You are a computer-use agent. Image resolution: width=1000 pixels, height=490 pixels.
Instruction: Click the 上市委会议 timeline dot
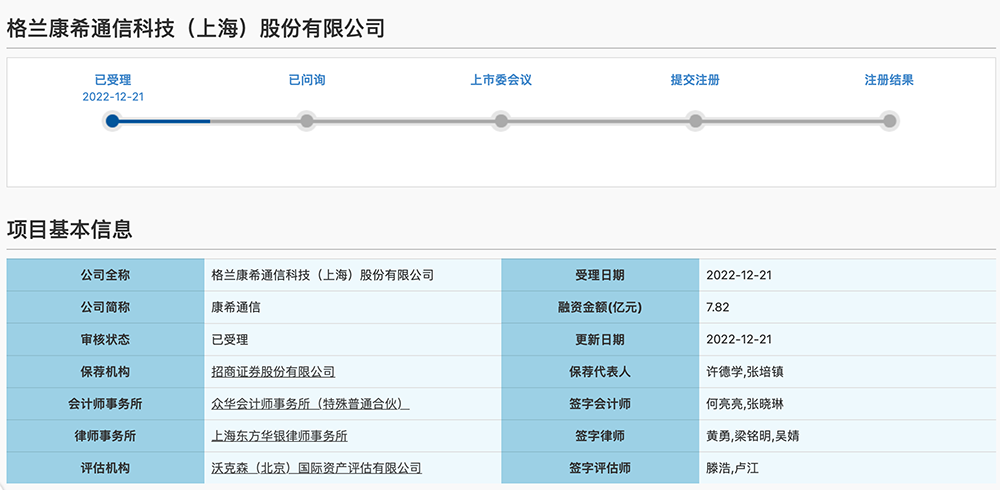coord(501,121)
